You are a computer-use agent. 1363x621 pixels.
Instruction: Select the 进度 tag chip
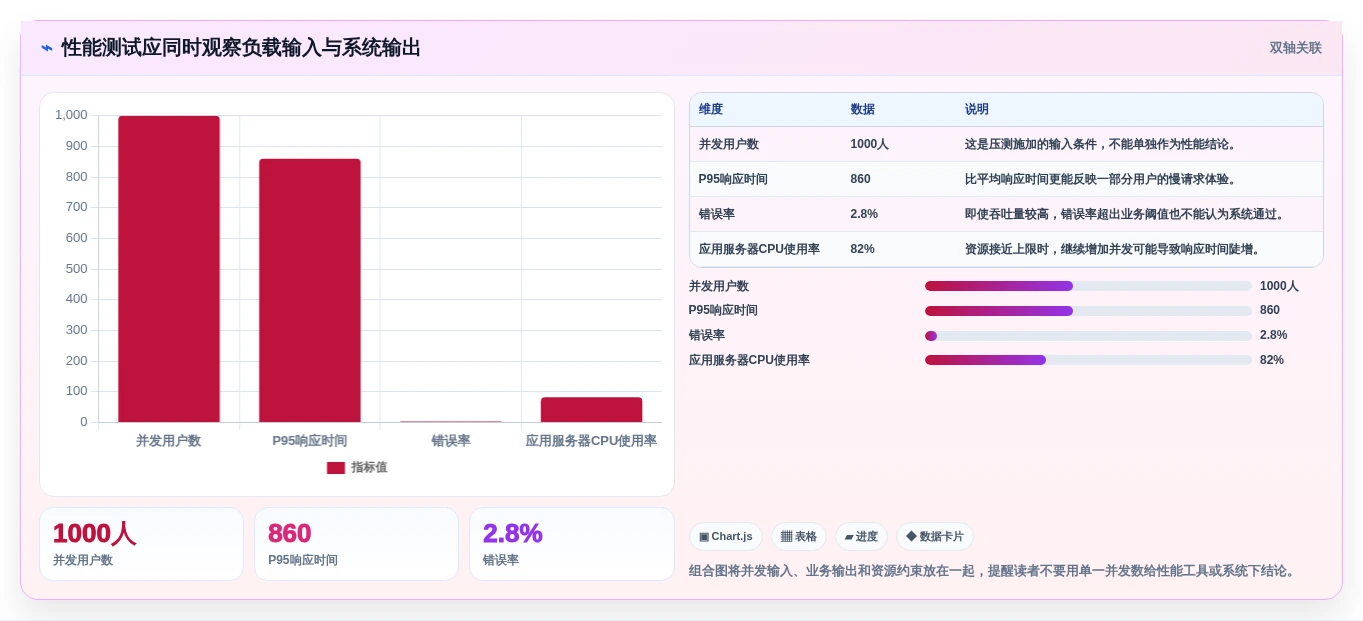coord(861,537)
